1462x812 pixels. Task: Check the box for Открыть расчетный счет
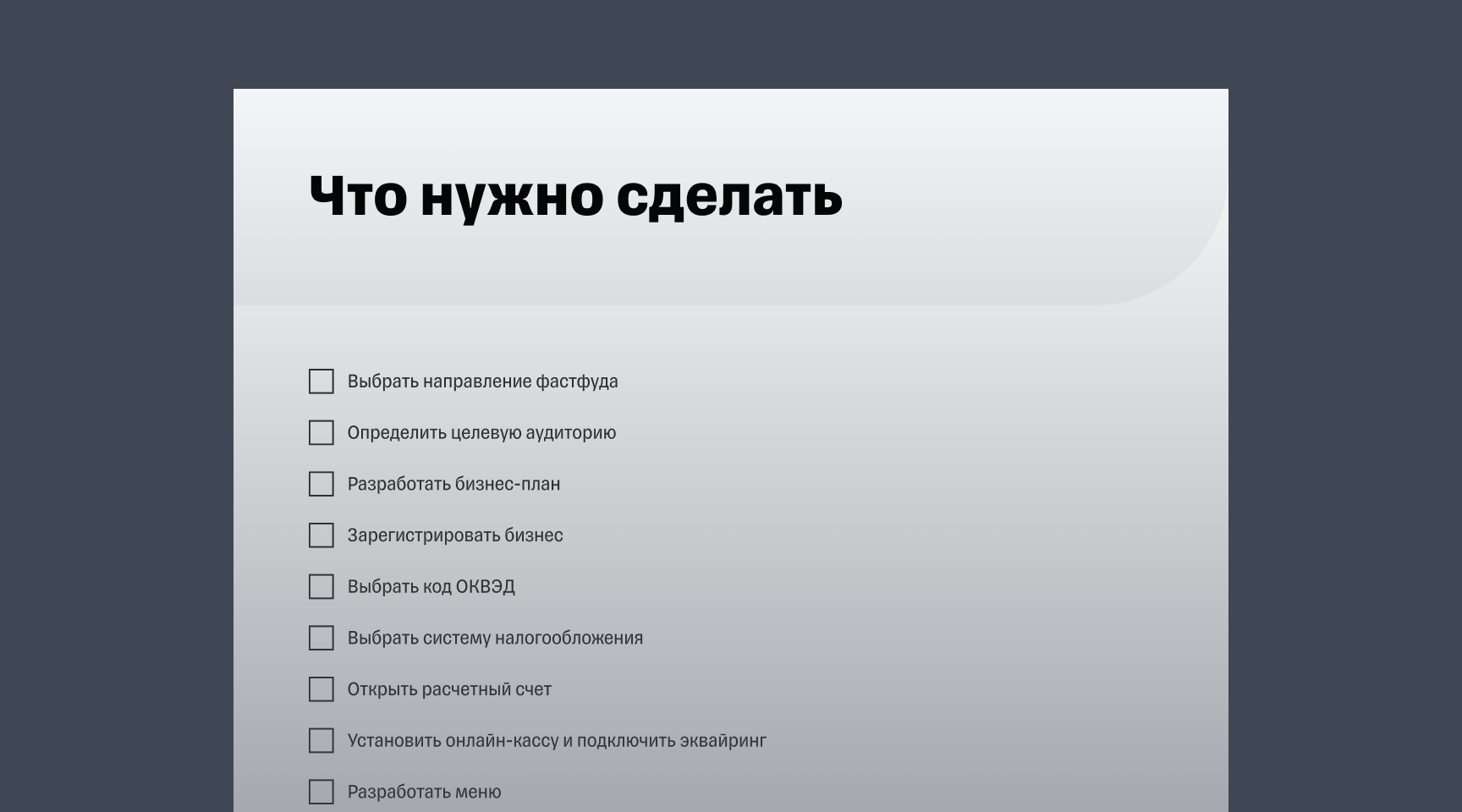322,689
